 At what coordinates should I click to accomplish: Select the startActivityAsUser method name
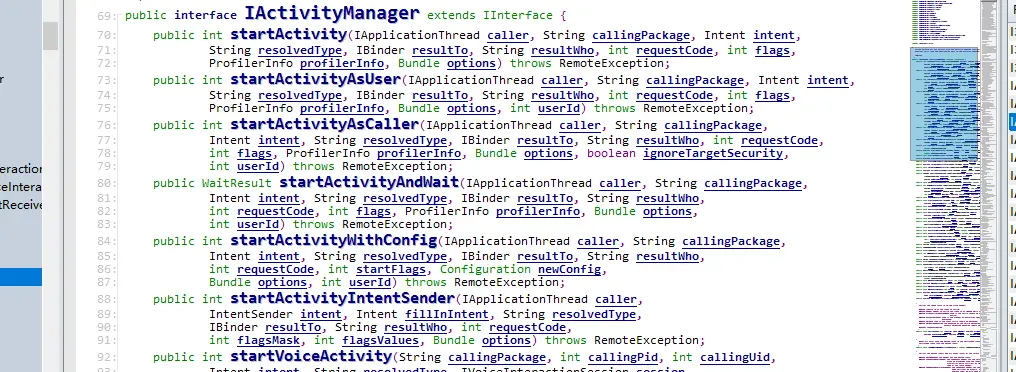pyautogui.click(x=316, y=79)
